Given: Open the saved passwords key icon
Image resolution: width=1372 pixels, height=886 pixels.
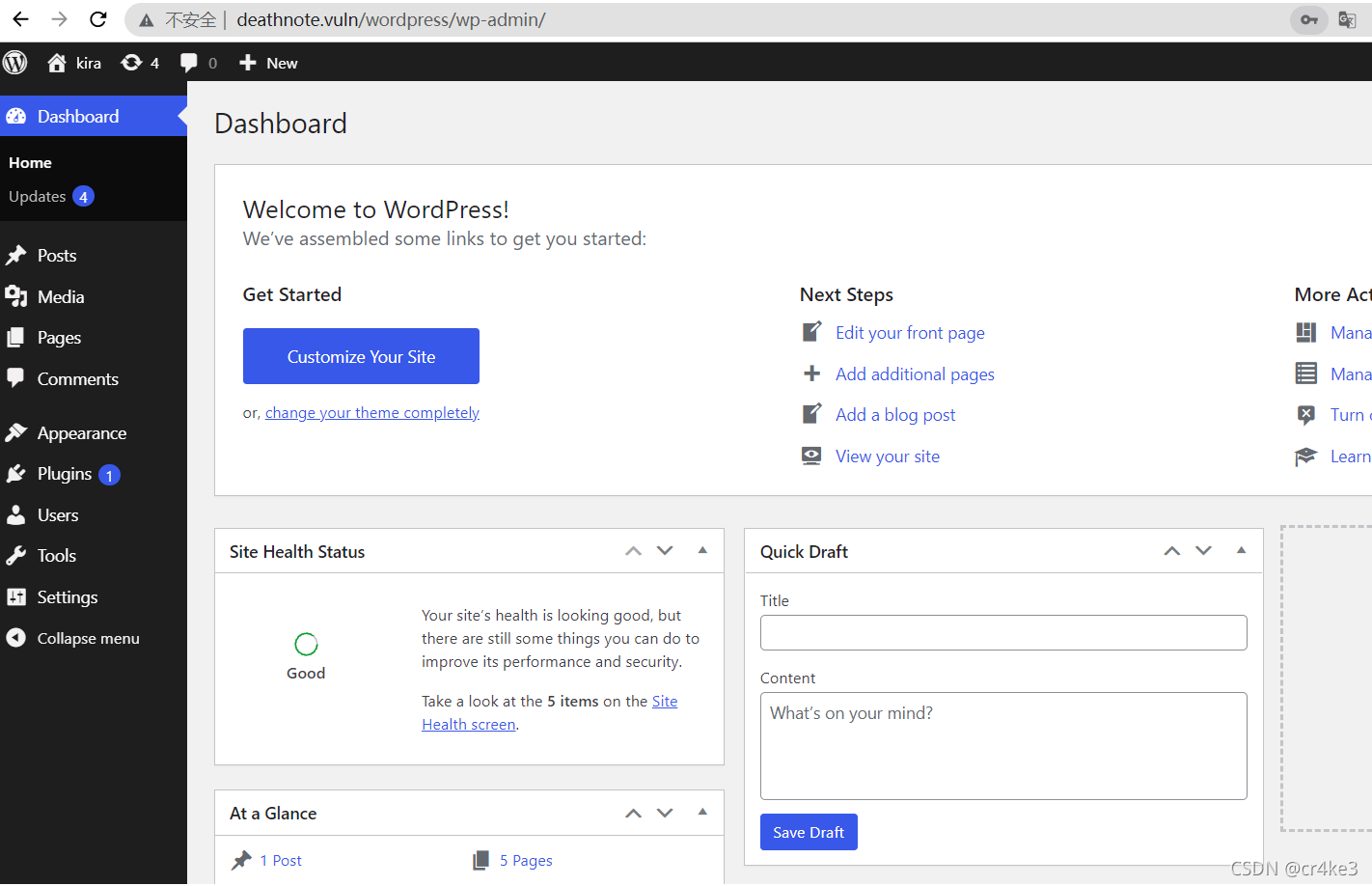Looking at the screenshot, I should (x=1309, y=19).
